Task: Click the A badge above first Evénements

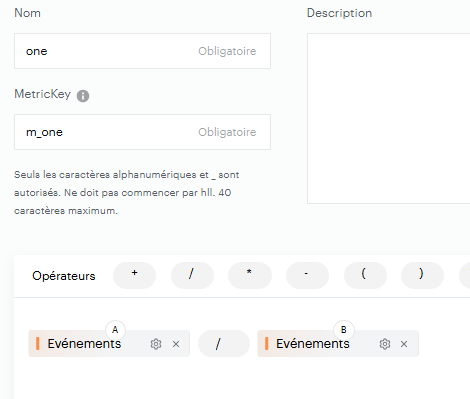Action: [x=115, y=330]
